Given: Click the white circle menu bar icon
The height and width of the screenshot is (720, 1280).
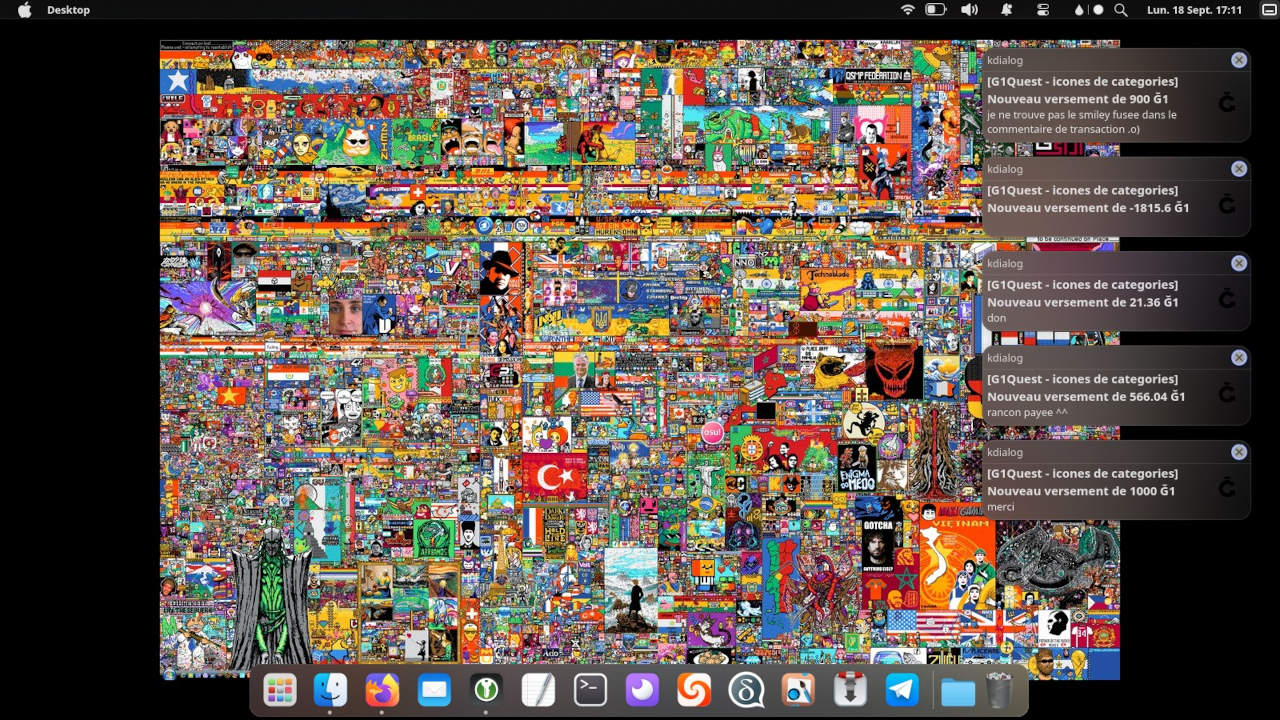Looking at the screenshot, I should click(x=1098, y=9).
